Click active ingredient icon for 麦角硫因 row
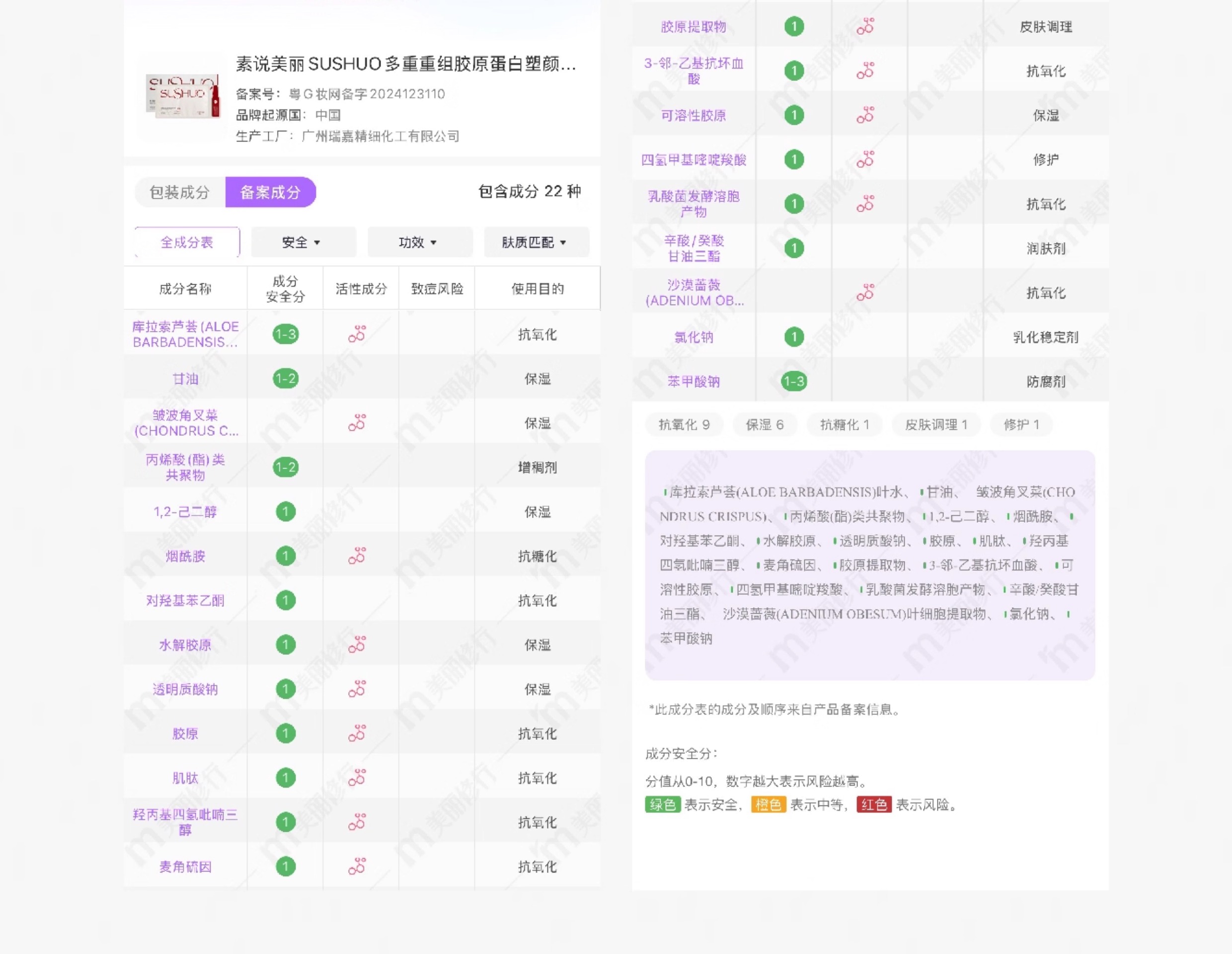1232x954 pixels. (357, 867)
